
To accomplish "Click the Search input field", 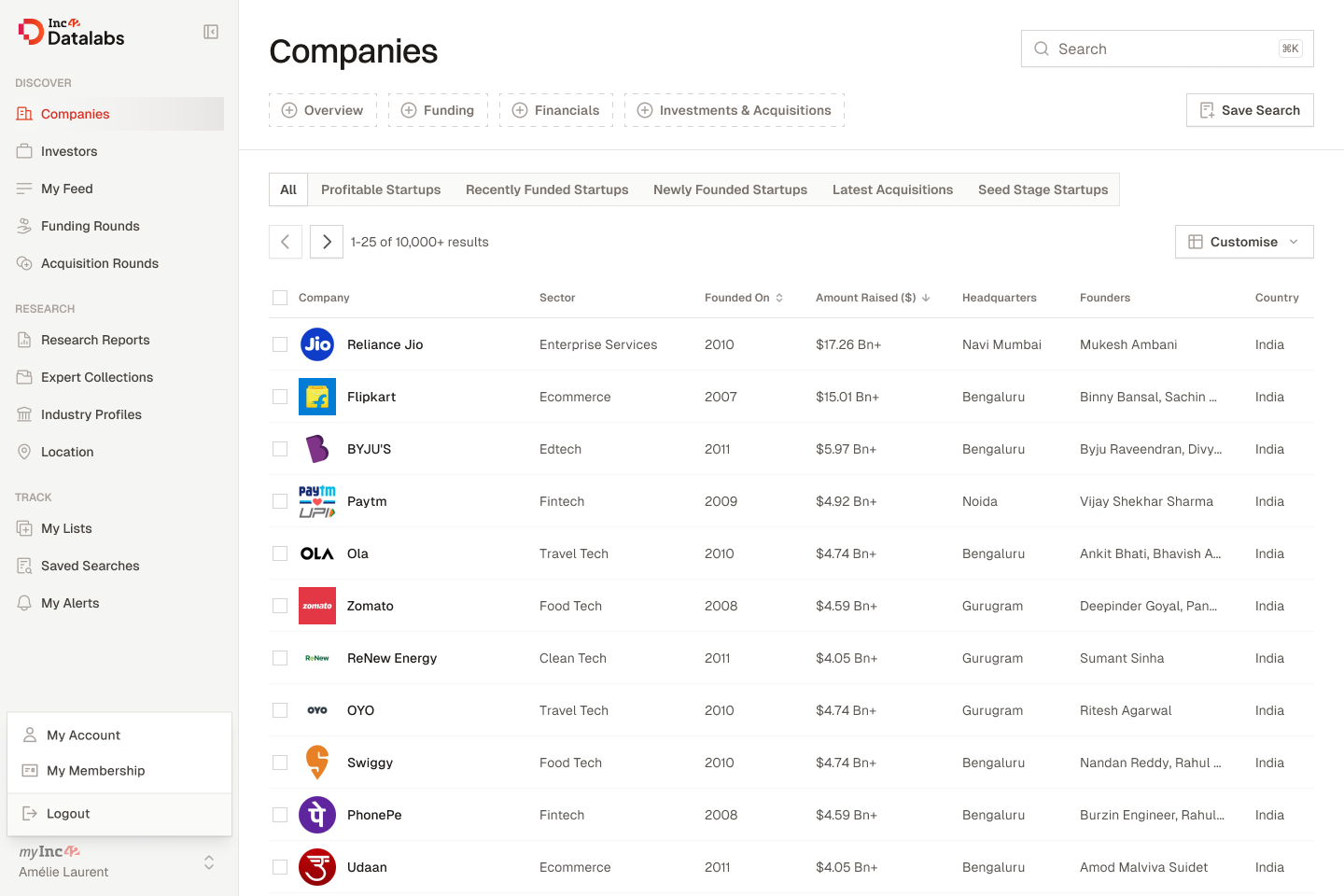I will (1168, 49).
